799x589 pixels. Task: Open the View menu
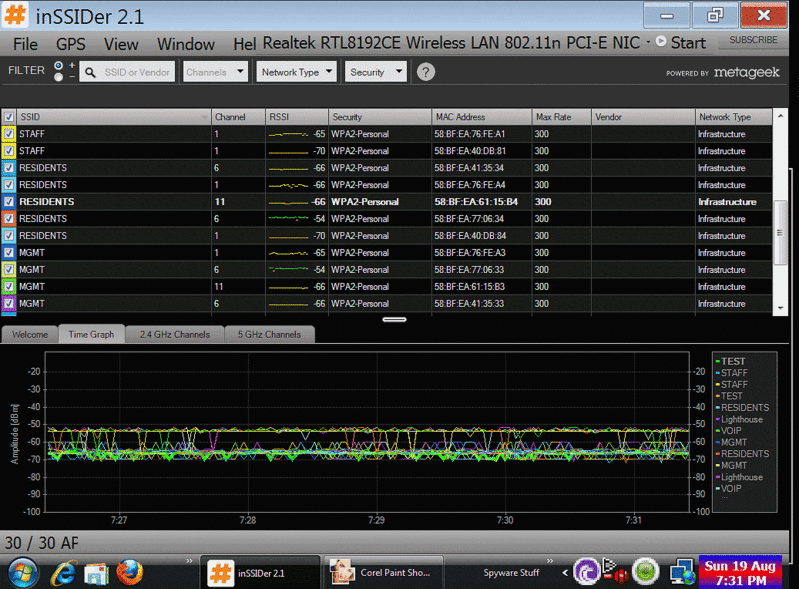(121, 44)
